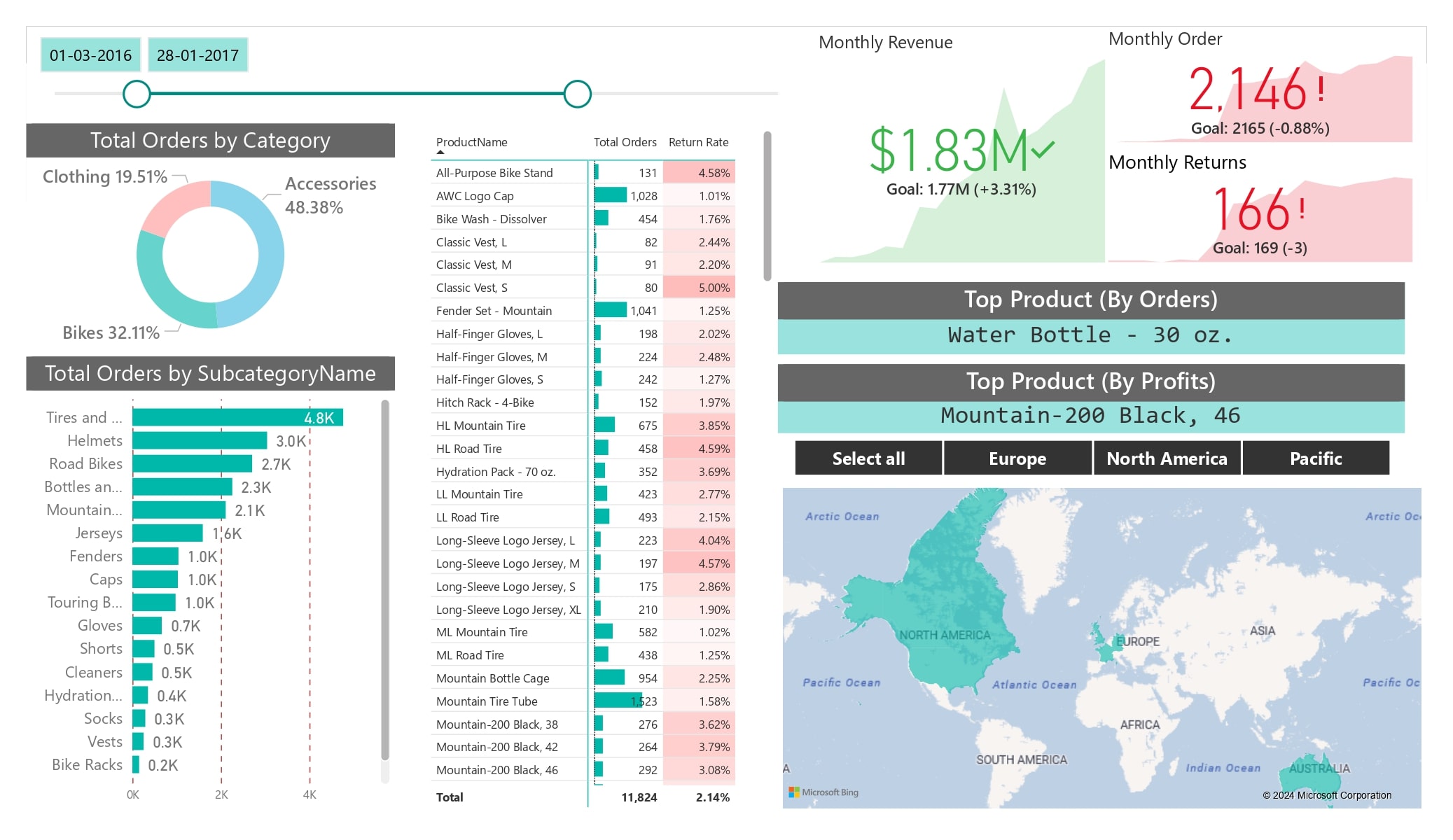1453x840 pixels.
Task: Select the Mountain Tire Tube row
Action: 583,701
